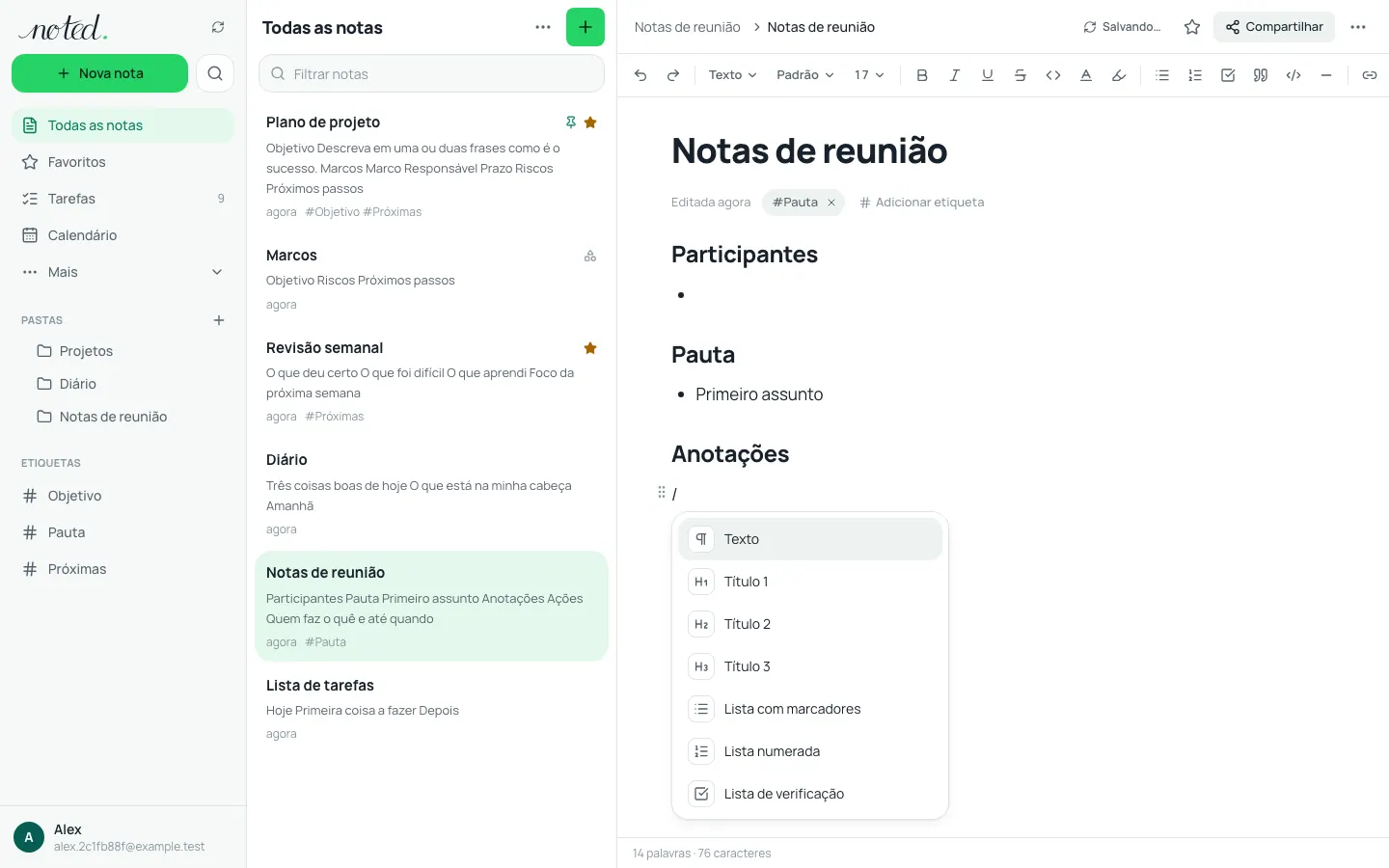Image resolution: width=1389 pixels, height=868 pixels.
Task: Expand the Mais section in the sidebar
Action: click(123, 272)
